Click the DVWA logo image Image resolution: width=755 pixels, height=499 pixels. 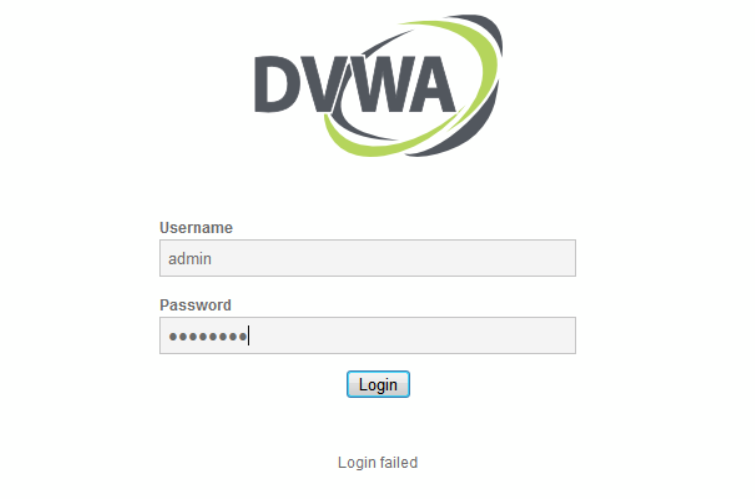(x=379, y=85)
